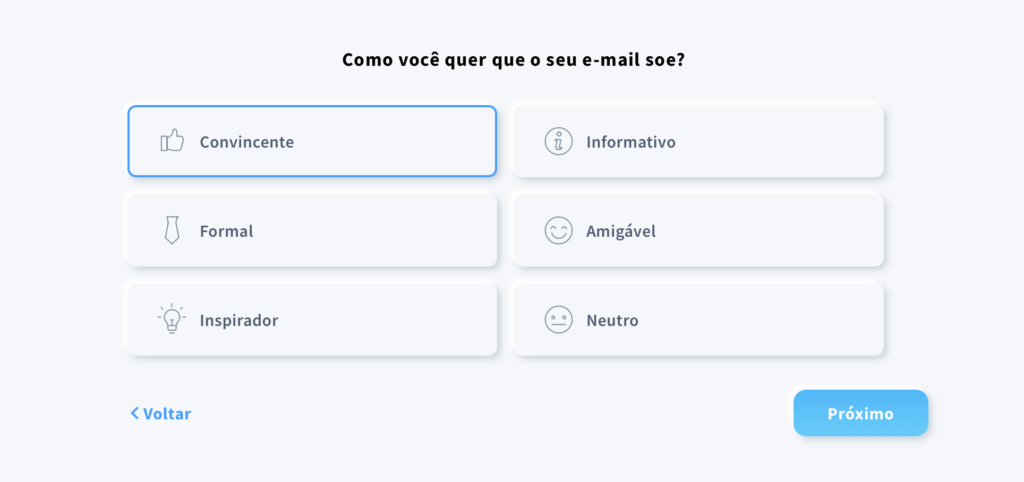Select the Amigável tone card

[x=699, y=231]
